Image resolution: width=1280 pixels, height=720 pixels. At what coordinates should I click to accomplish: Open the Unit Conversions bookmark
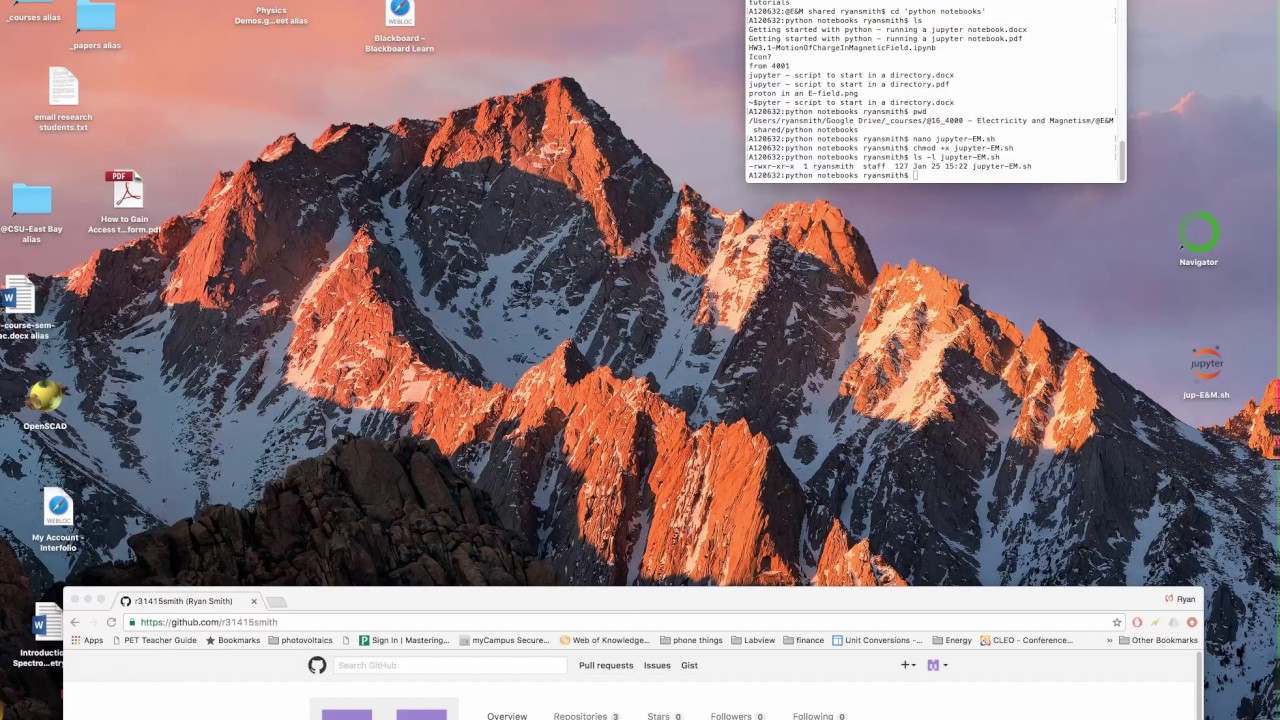[x=878, y=640]
